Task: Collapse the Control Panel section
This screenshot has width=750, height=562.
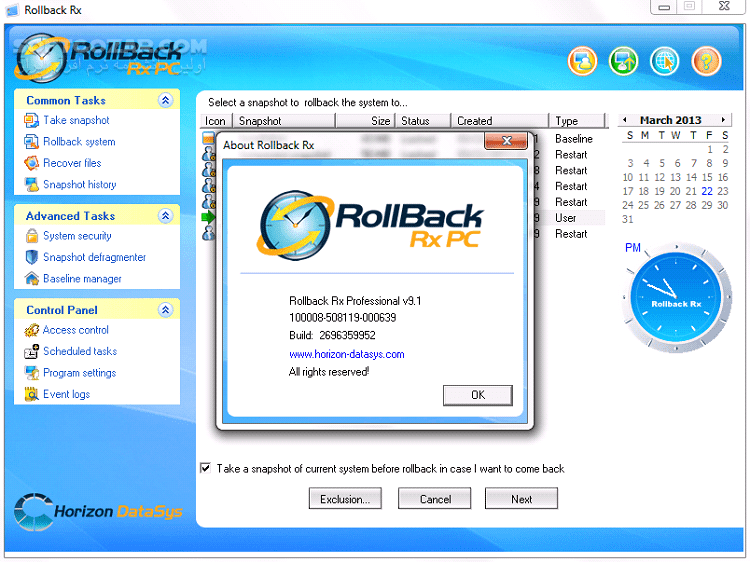Action: click(165, 310)
